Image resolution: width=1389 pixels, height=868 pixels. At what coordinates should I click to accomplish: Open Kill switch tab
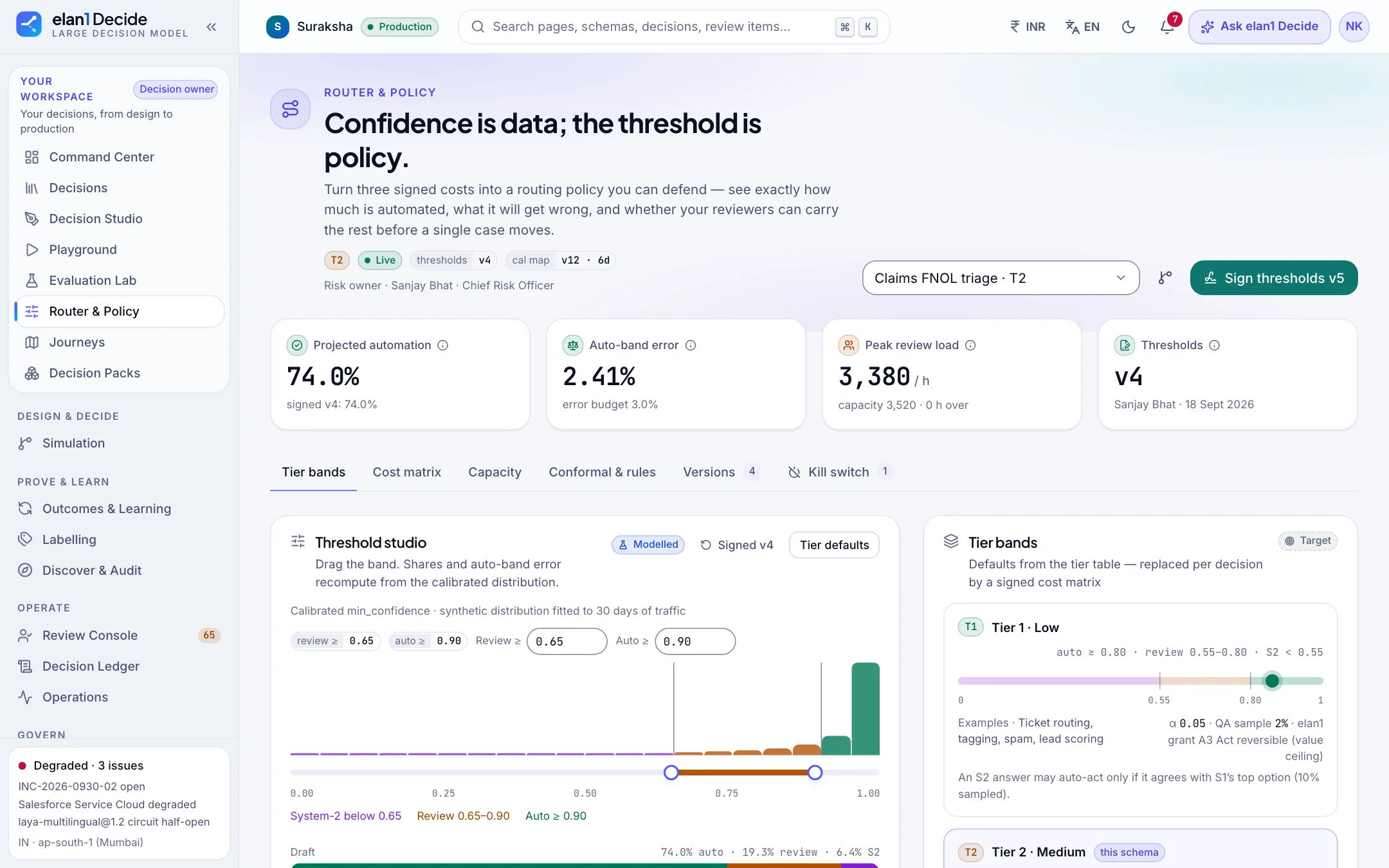[x=839, y=472]
